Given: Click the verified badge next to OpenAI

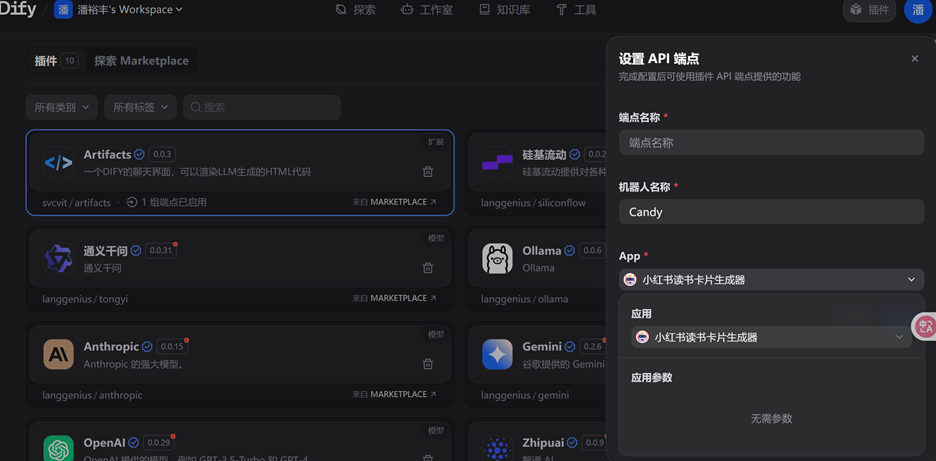Looking at the screenshot, I should [x=134, y=443].
